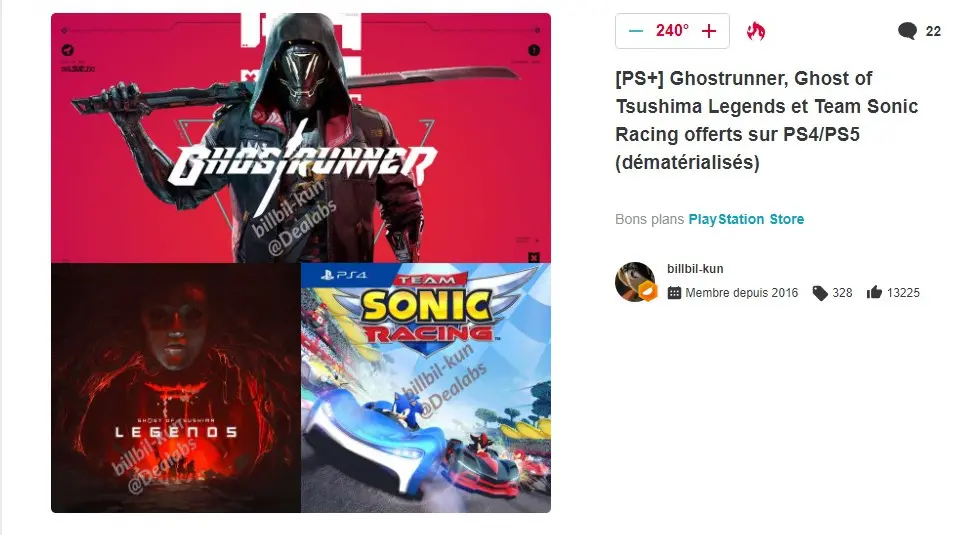Click the 22 comments count
Image resolution: width=957 pixels, height=535 pixels.
pos(933,31)
